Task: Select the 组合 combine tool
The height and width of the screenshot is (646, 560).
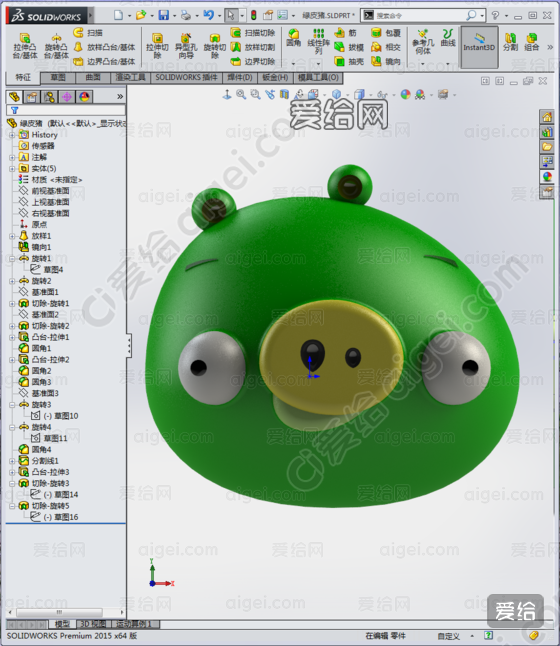Action: click(532, 42)
